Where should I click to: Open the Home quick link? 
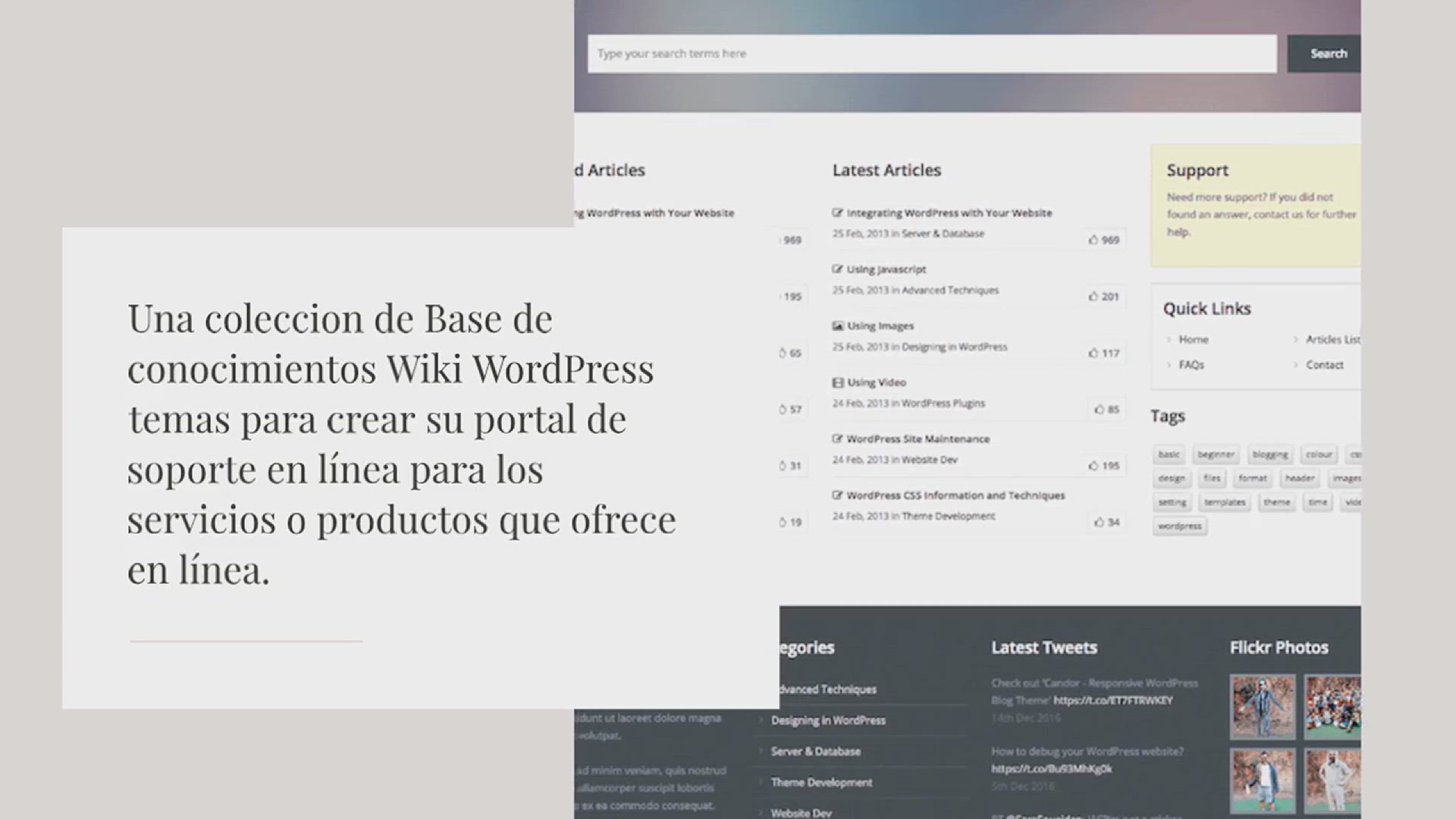1193,340
